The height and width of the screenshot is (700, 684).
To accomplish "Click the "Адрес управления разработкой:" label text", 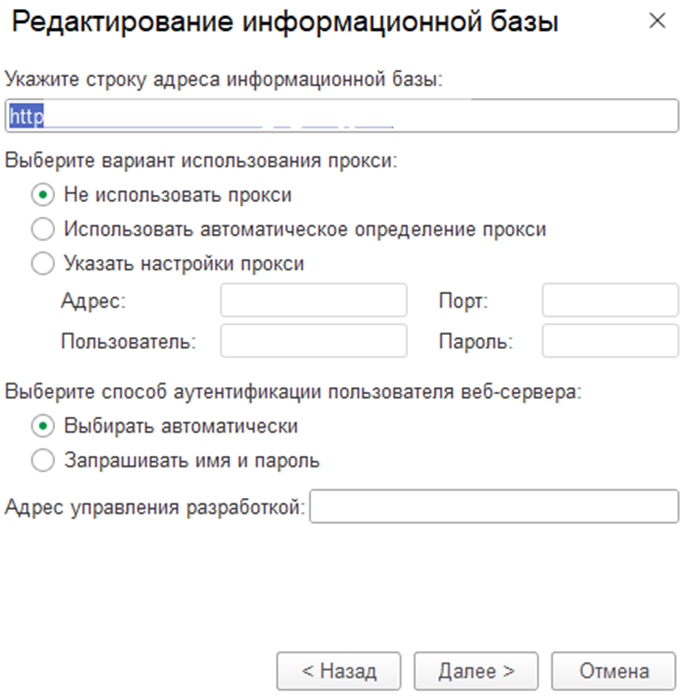I will 155,507.
